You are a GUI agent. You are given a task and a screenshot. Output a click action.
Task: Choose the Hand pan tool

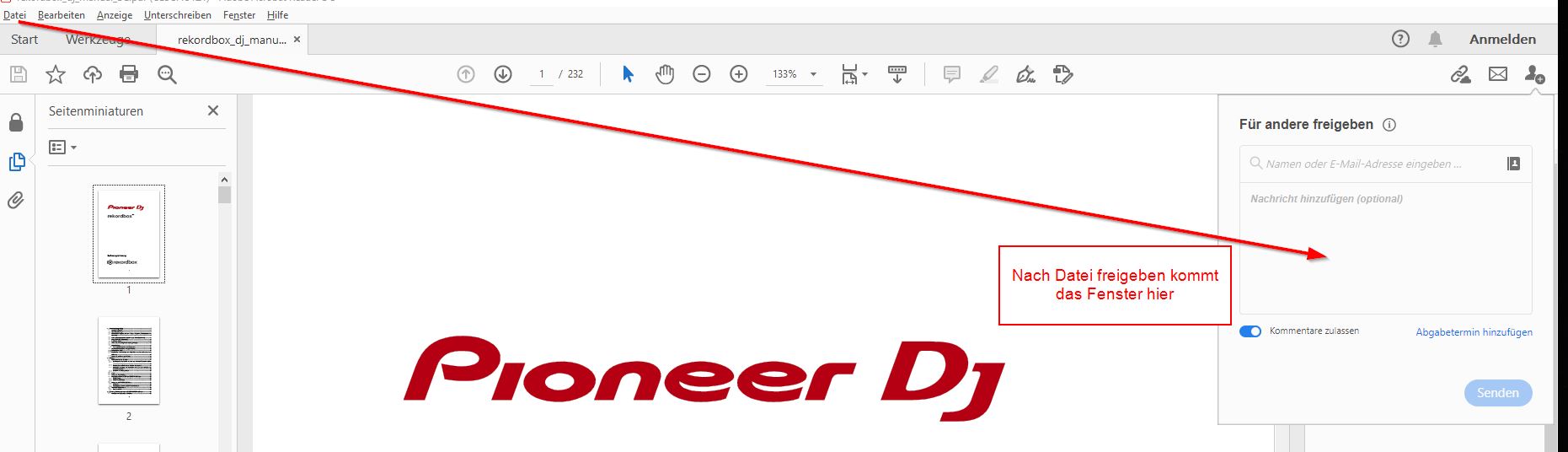coord(665,74)
